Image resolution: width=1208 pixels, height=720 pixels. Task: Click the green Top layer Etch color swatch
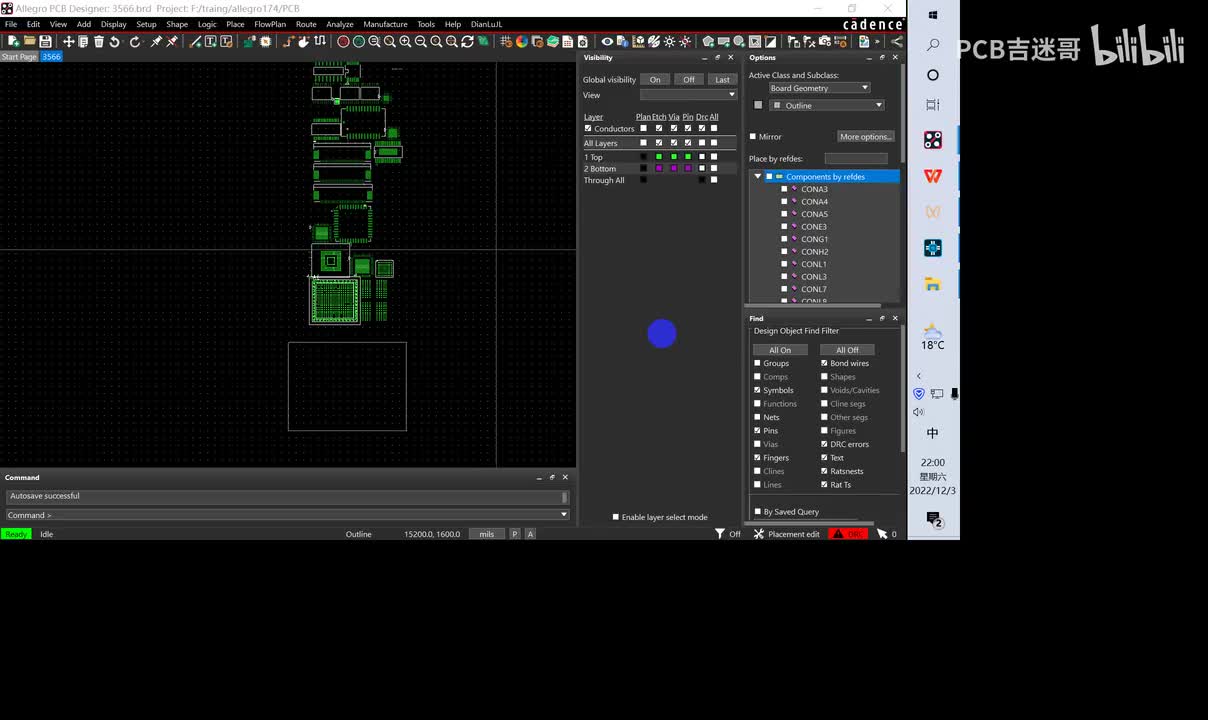tap(659, 157)
